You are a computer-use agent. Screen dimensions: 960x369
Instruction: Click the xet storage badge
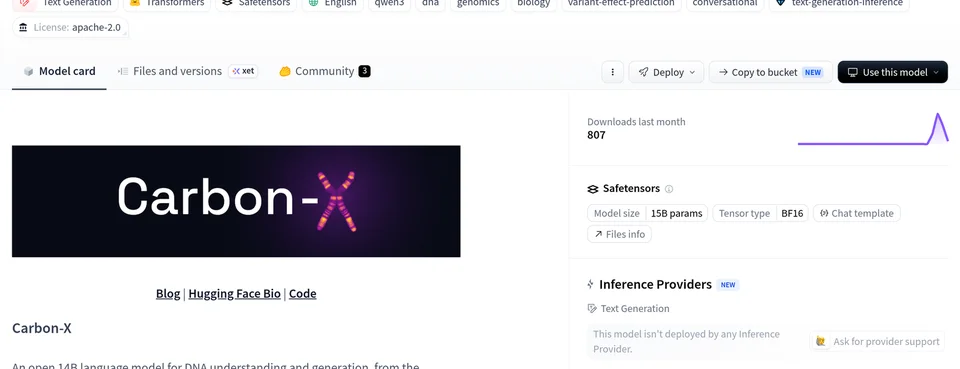click(x=243, y=72)
